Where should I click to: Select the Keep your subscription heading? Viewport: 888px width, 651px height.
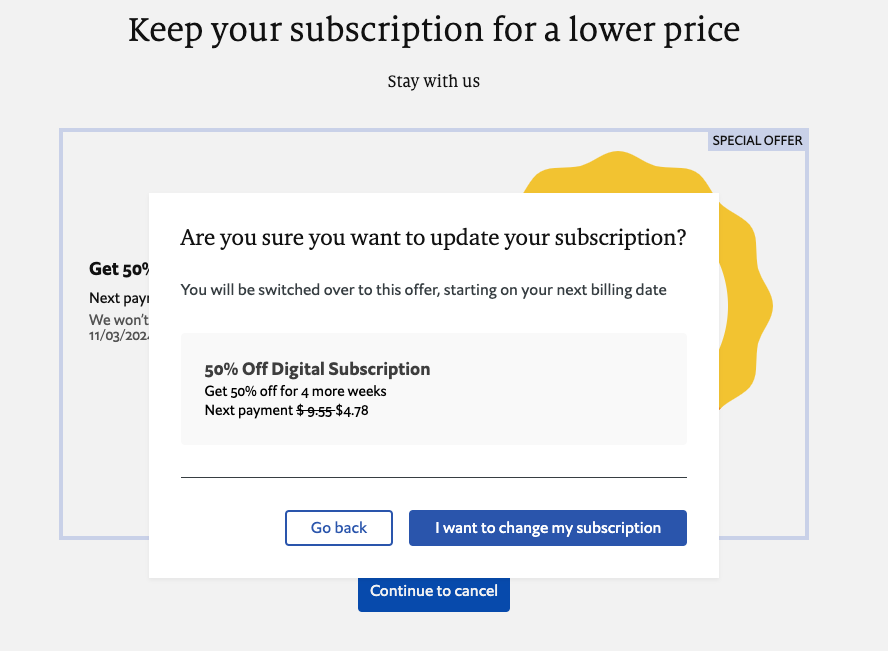[x=433, y=29]
